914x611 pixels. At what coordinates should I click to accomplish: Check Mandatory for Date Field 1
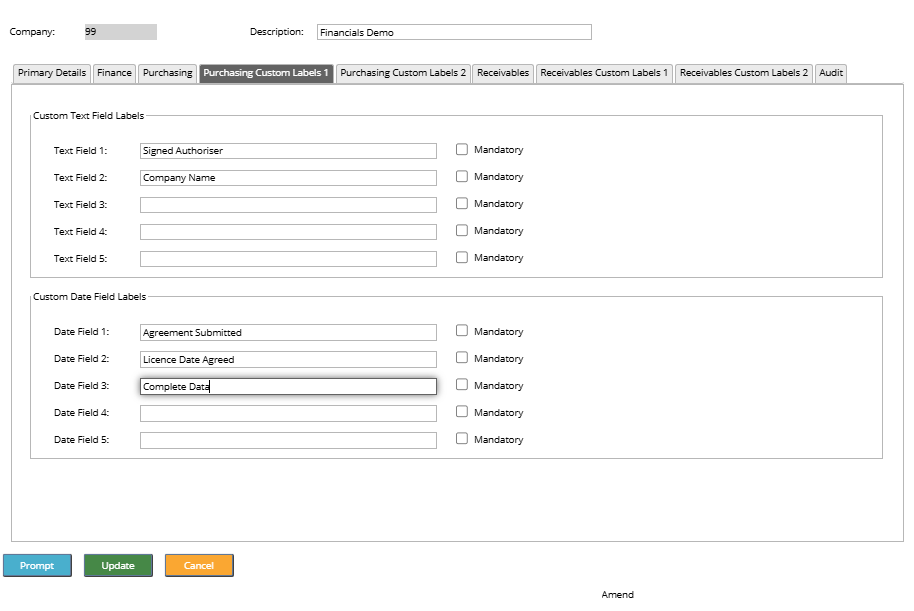(x=462, y=331)
